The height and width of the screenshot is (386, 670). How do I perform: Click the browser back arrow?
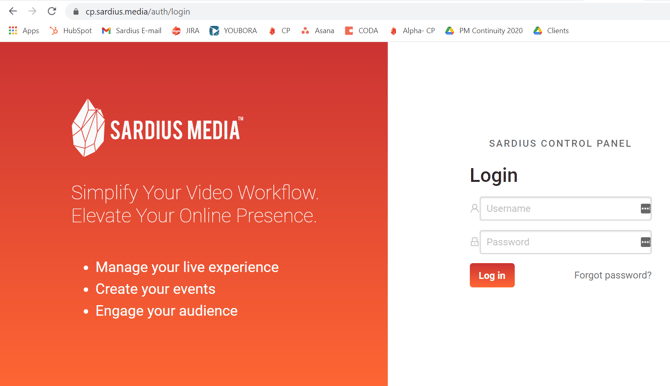13,11
